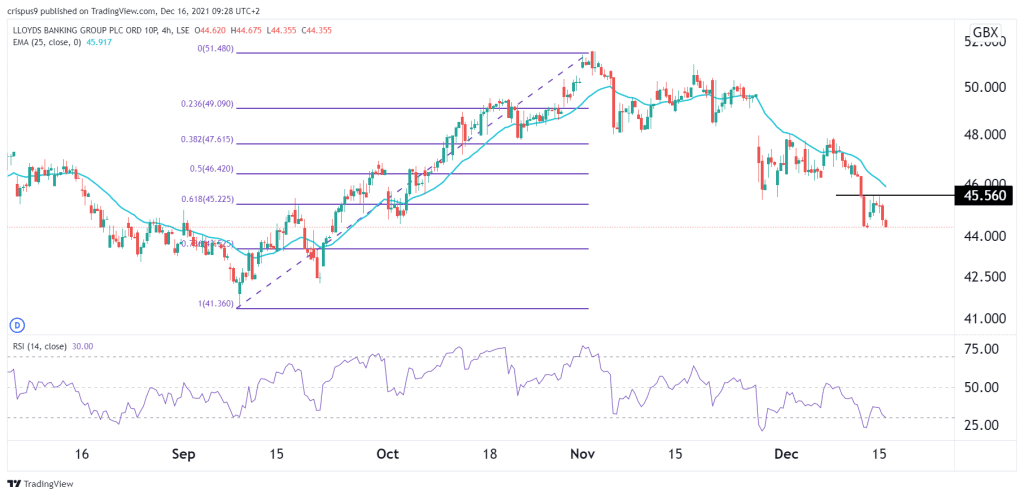The image size is (1024, 496).
Task: Click the 0.382(47.615) Fibonacci level label
Action: tap(207, 140)
